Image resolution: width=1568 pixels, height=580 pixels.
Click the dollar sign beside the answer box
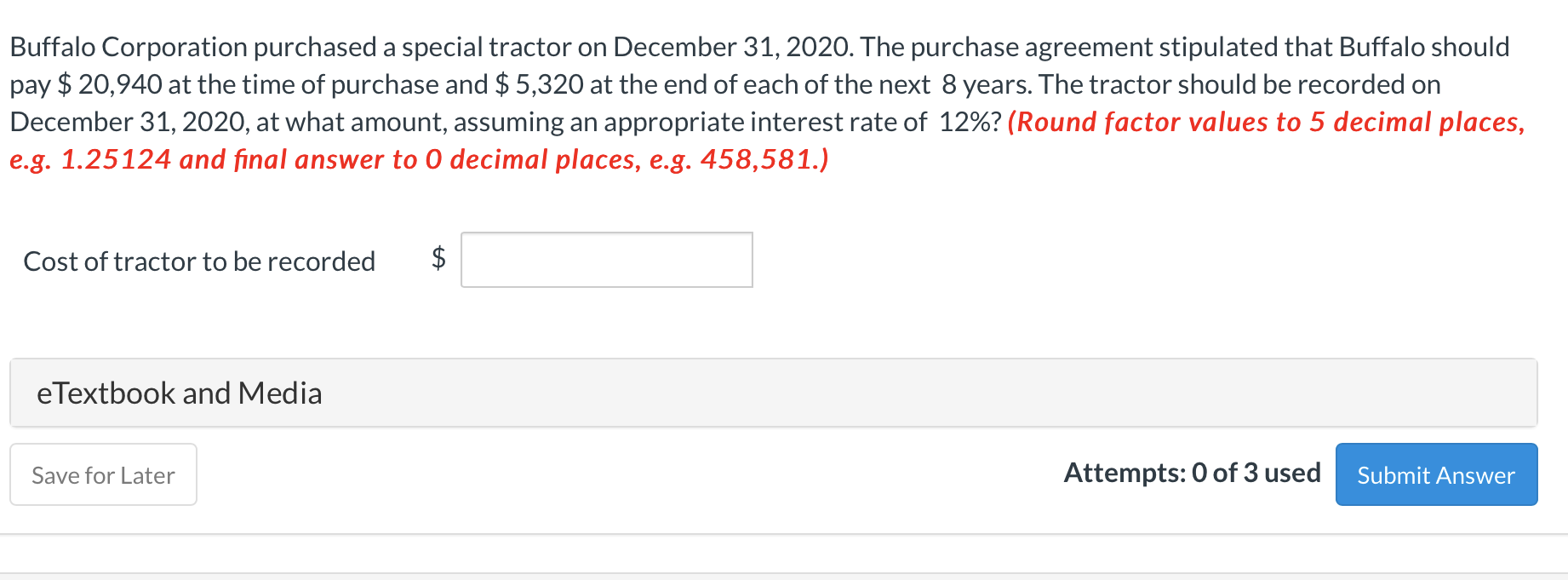[438, 257]
